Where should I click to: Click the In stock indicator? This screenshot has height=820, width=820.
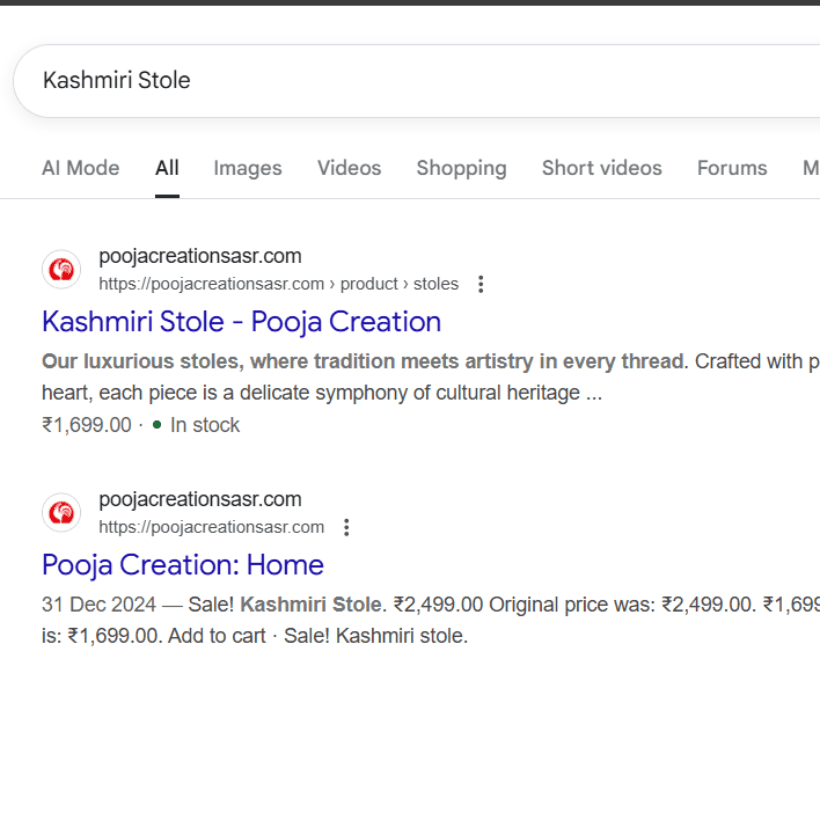click(x=204, y=424)
